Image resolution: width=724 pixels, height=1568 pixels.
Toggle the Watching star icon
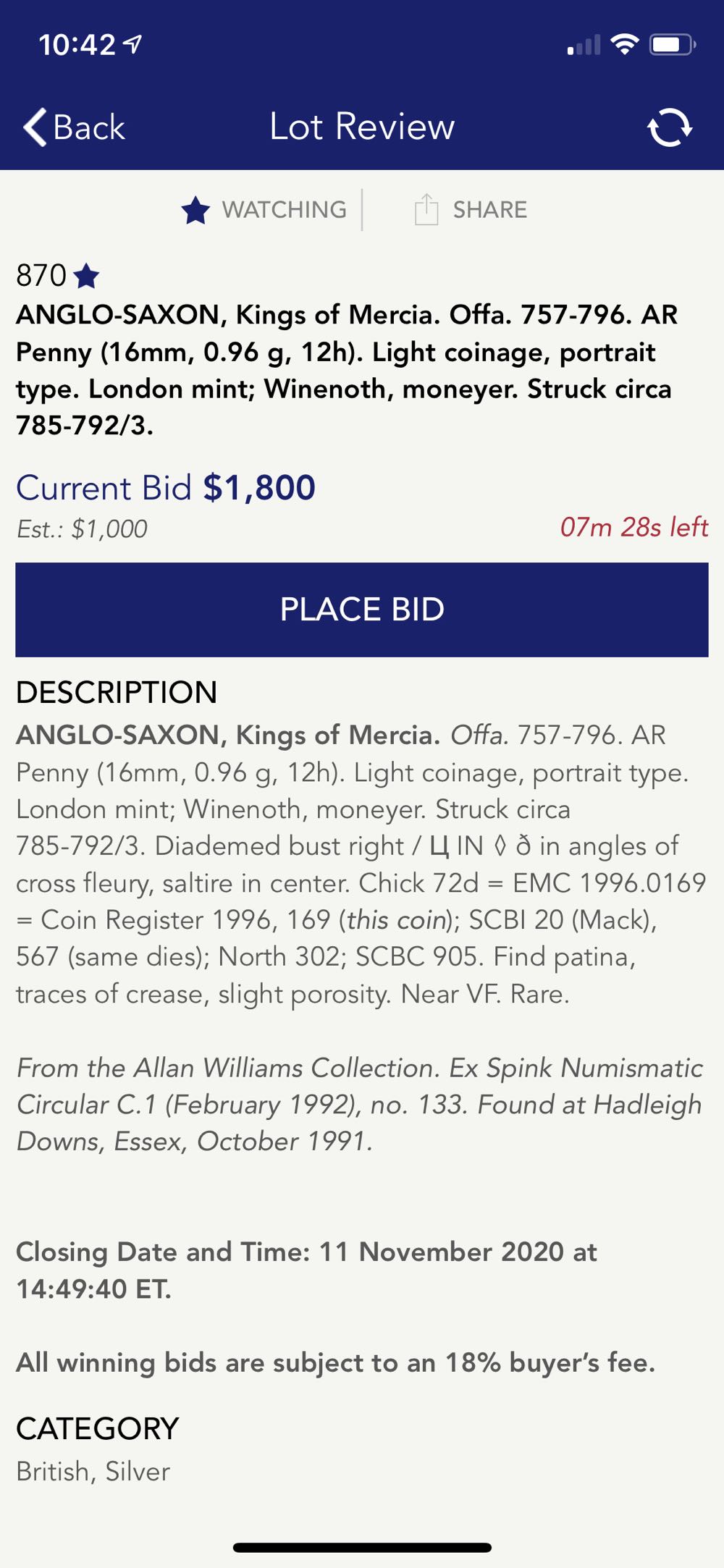[195, 210]
